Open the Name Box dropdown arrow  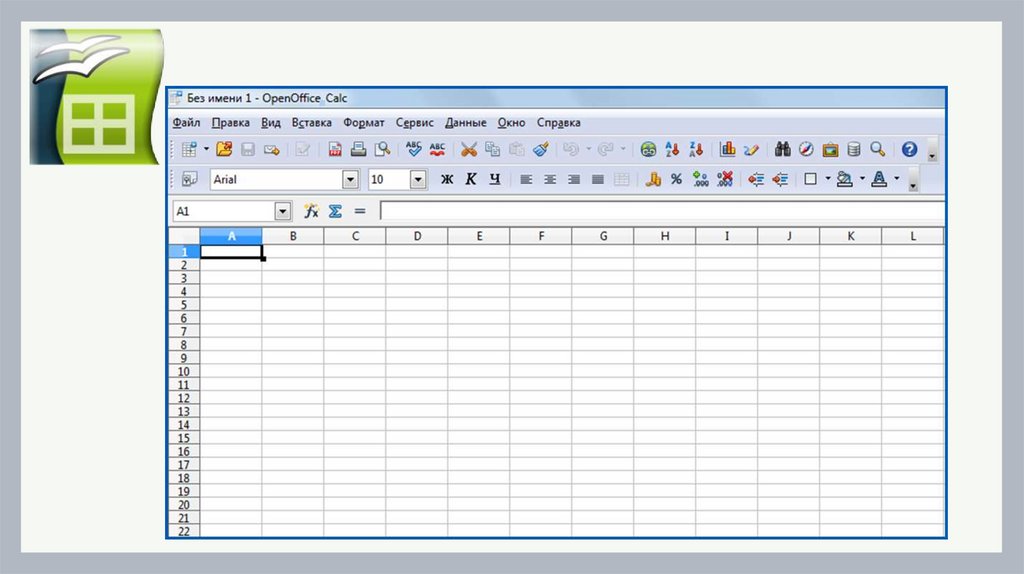(283, 212)
